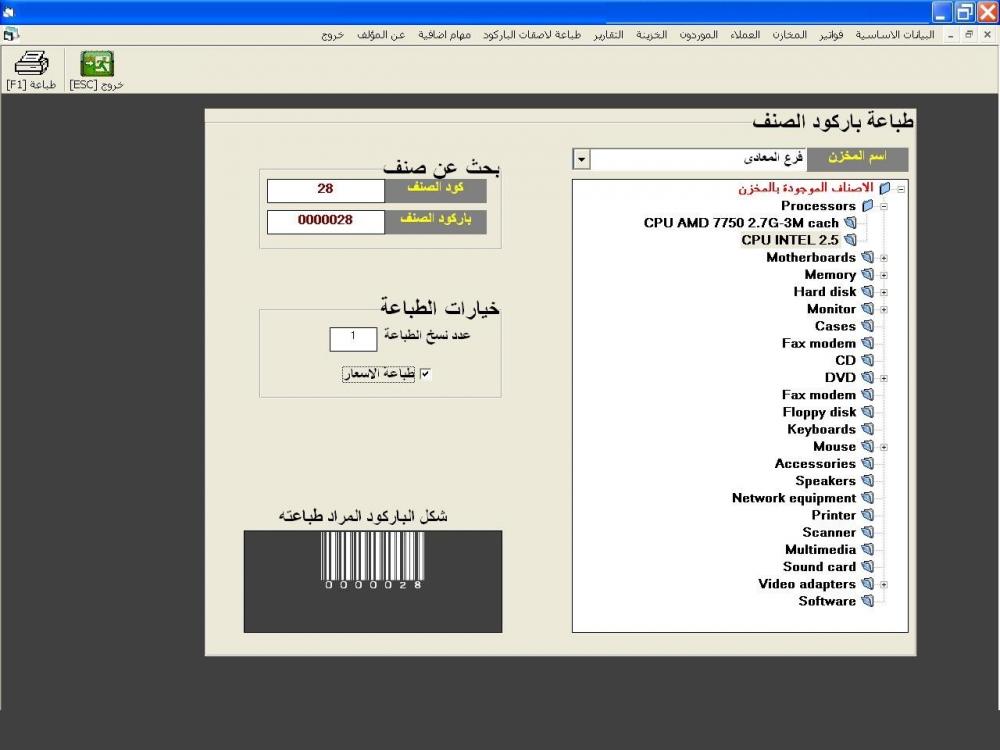This screenshot has width=1000, height=750.
Task: Expand the Mouse tree node
Action: 884,448
